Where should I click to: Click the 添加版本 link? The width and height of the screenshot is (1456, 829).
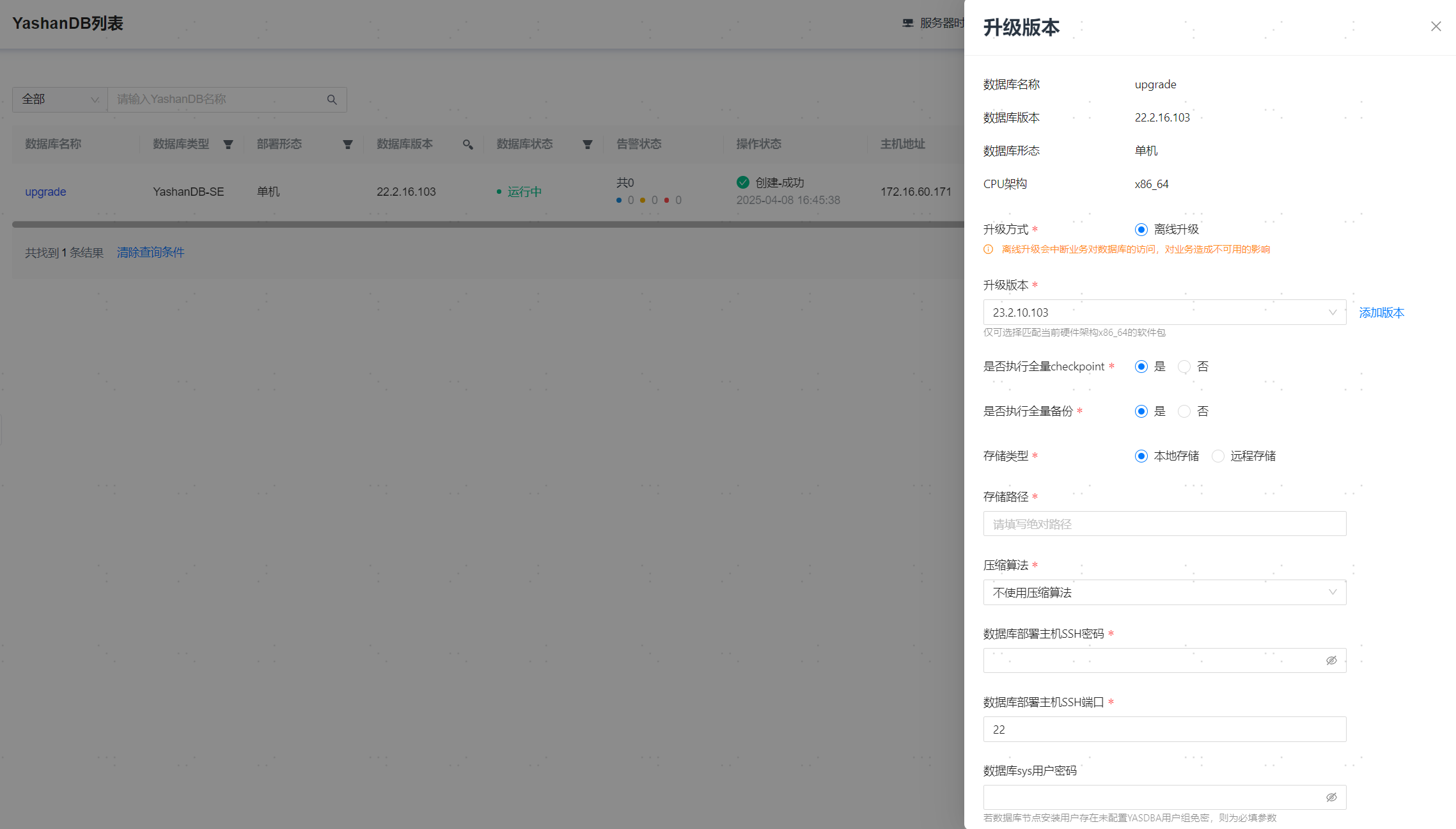[x=1381, y=313]
